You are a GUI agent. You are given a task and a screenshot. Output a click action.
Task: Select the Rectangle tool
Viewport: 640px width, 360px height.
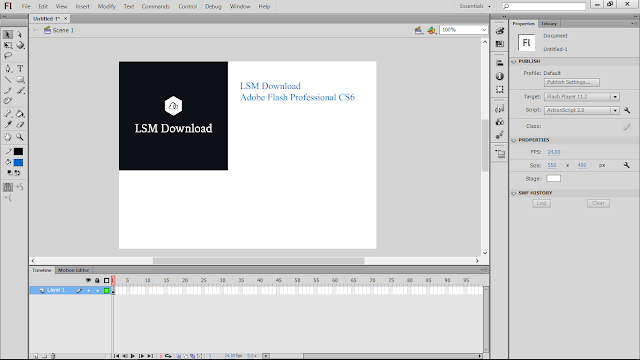click(20, 80)
